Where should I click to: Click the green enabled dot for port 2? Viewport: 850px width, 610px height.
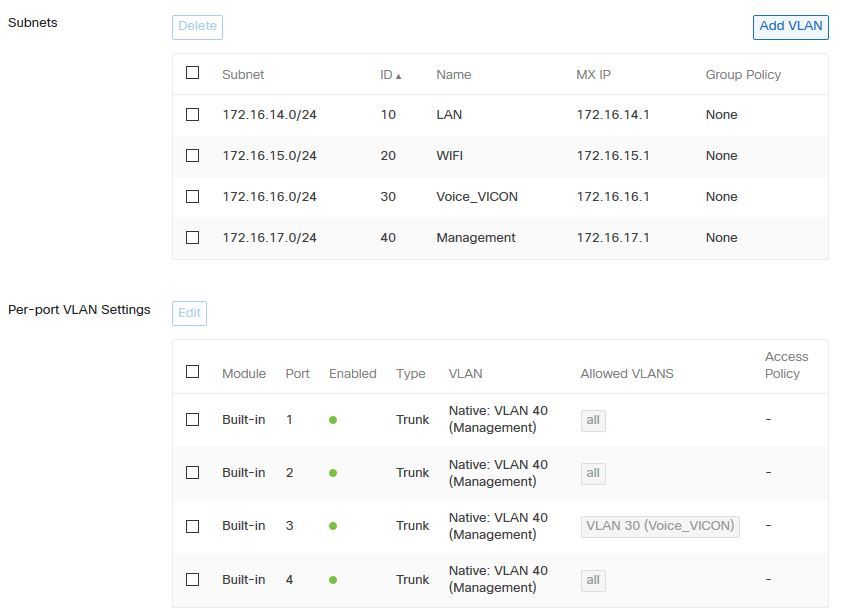point(333,473)
